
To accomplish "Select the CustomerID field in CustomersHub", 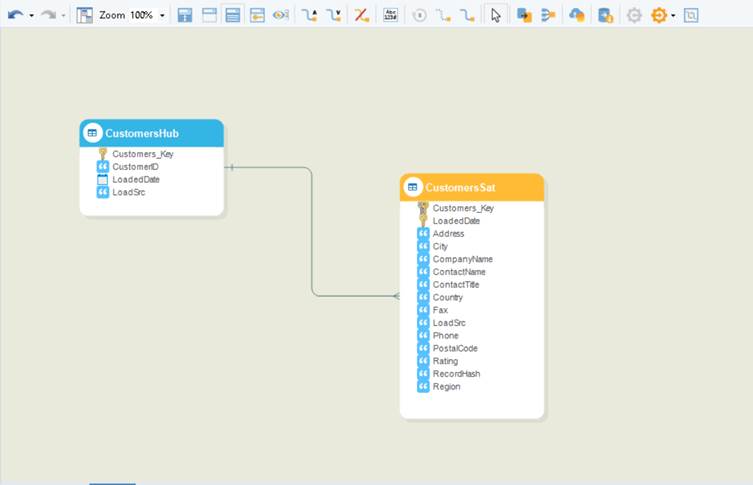I will (x=135, y=167).
